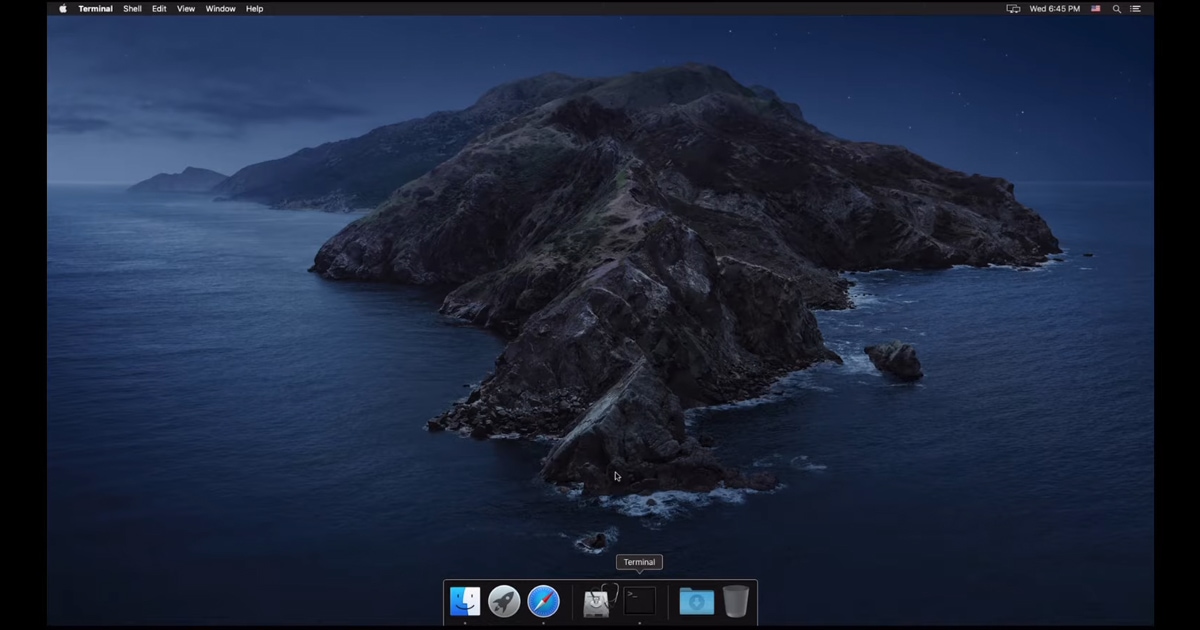Open Spotlight search magnifier icon

tap(1117, 9)
